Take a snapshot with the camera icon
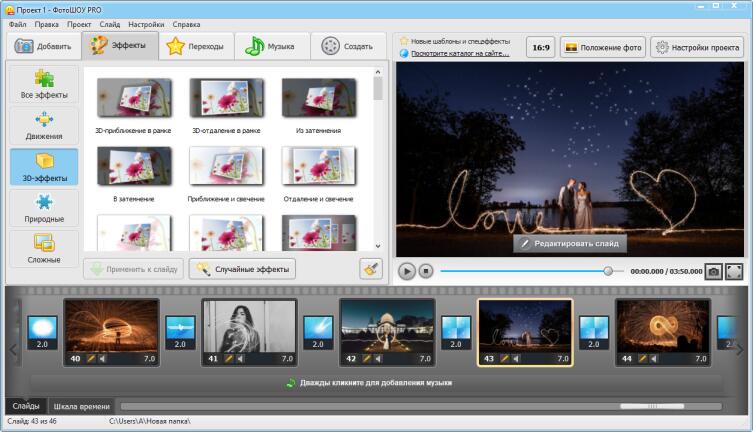 click(714, 271)
